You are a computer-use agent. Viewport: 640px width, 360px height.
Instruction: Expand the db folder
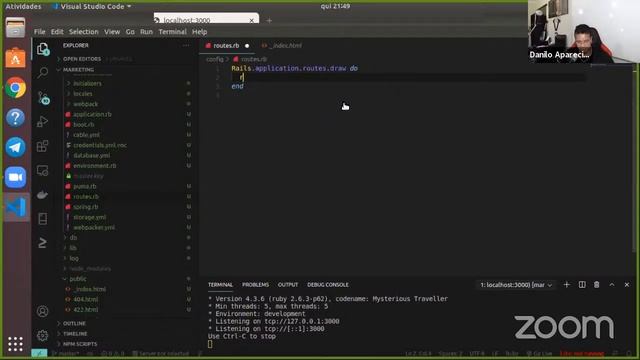[73, 237]
